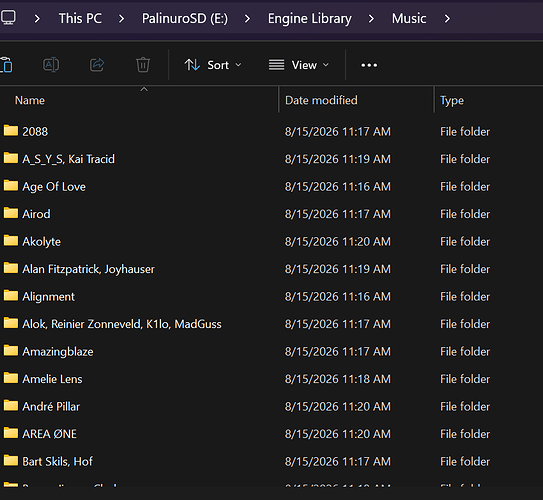This screenshot has width=543, height=500.
Task: Navigate to Engine Library breadcrumb
Action: point(310,18)
